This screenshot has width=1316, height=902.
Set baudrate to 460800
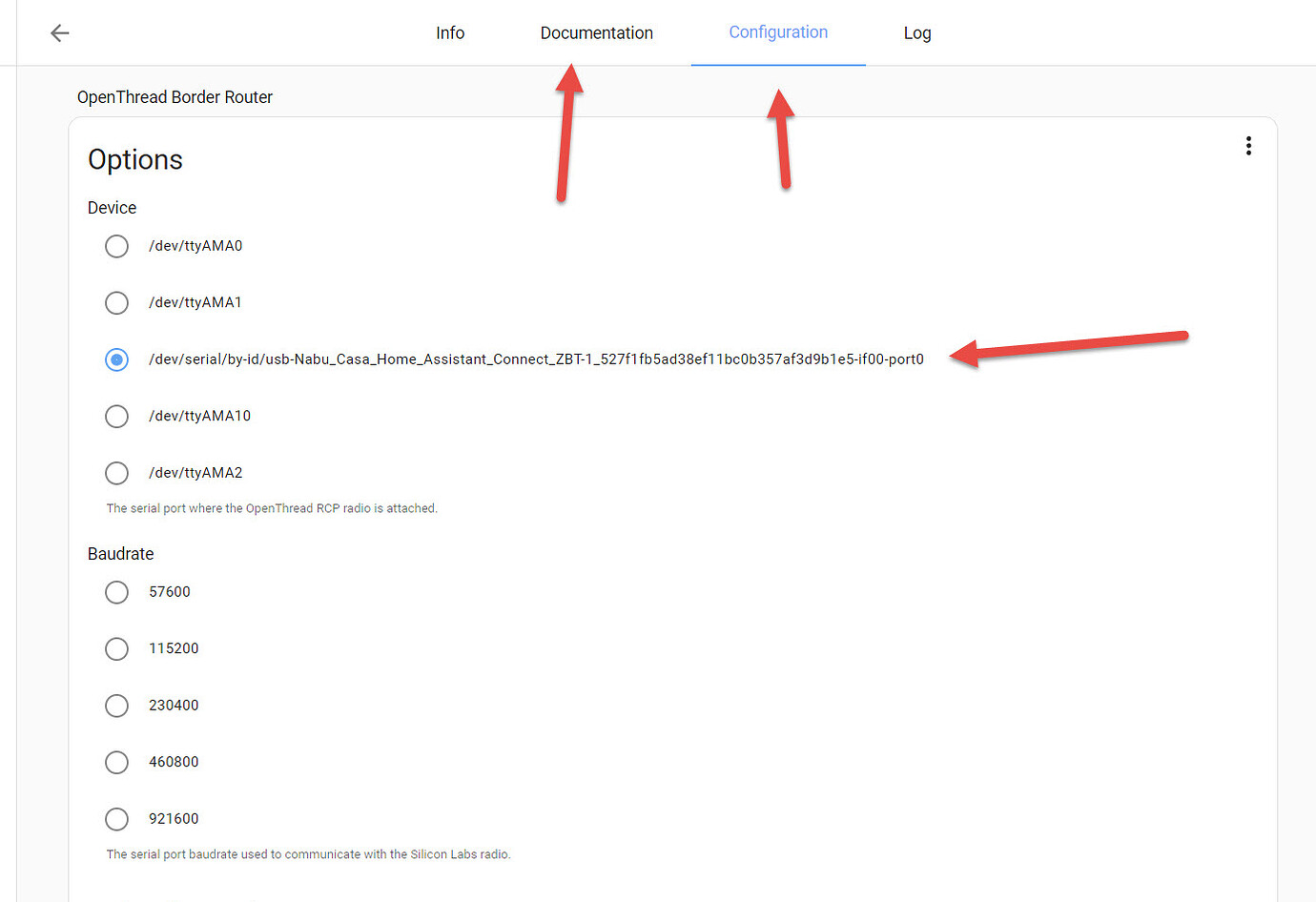(x=116, y=762)
